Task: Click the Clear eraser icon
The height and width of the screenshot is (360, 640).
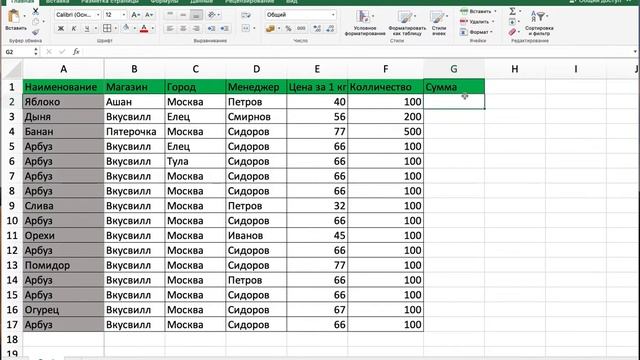Action: click(x=512, y=32)
